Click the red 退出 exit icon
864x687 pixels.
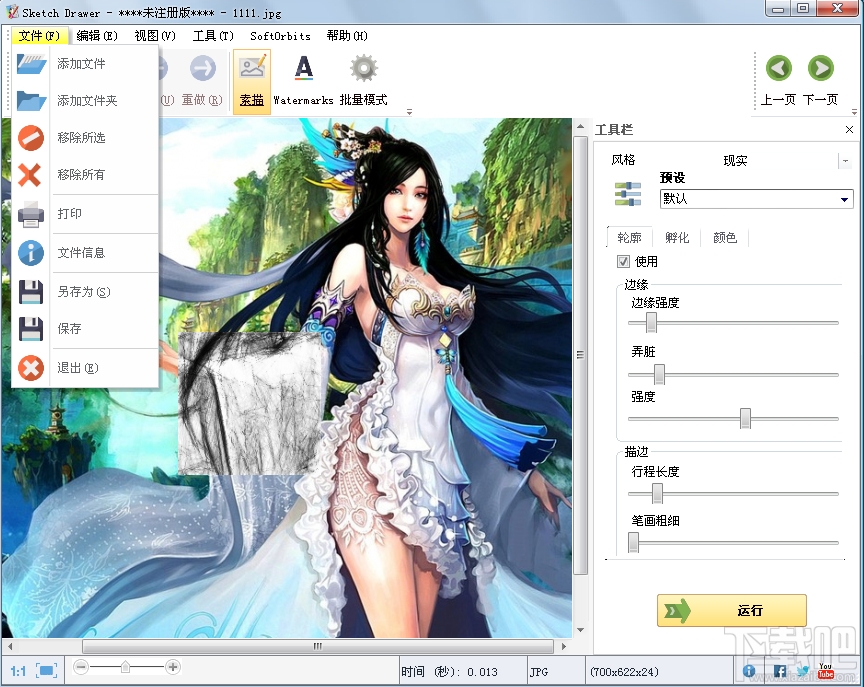(x=31, y=367)
